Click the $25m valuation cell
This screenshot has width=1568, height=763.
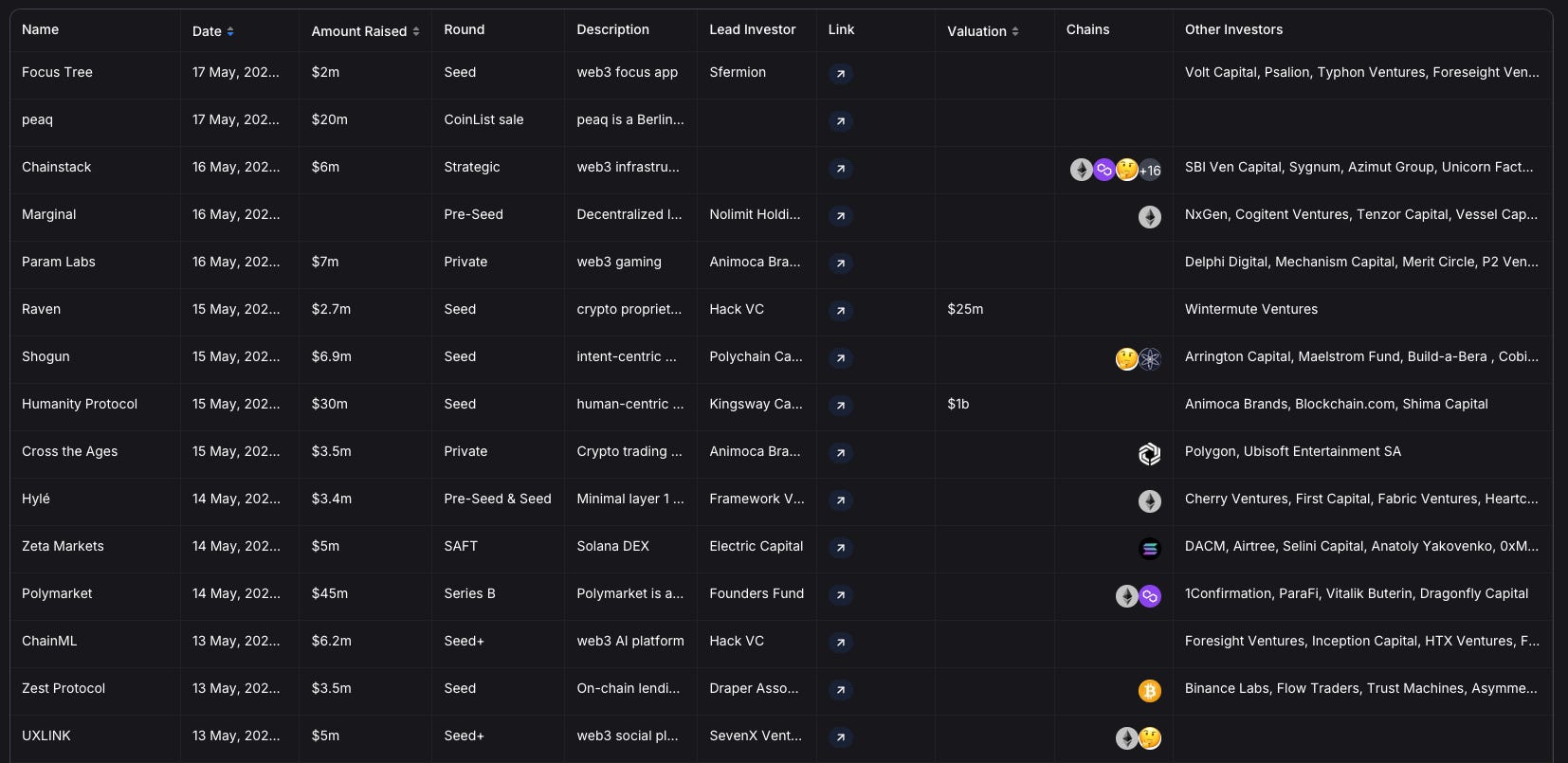point(994,310)
